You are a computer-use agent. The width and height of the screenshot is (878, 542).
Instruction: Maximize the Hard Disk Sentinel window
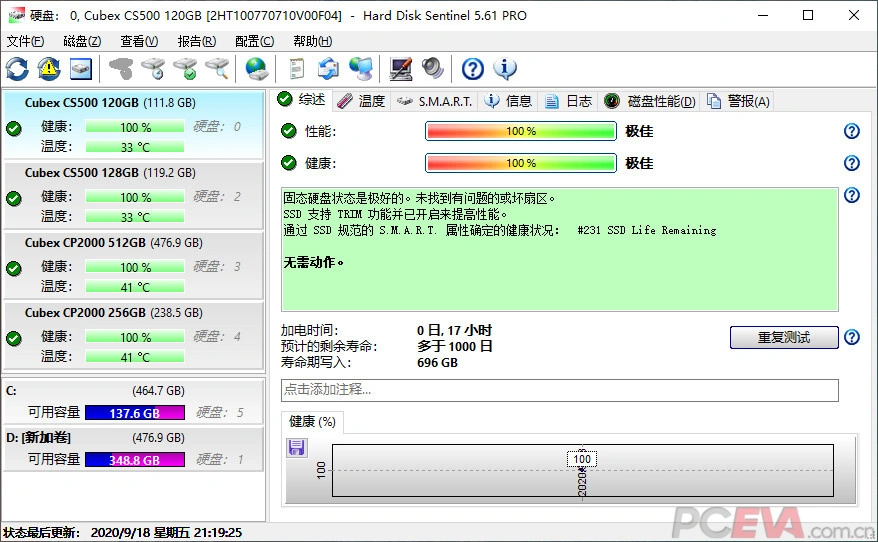click(808, 15)
